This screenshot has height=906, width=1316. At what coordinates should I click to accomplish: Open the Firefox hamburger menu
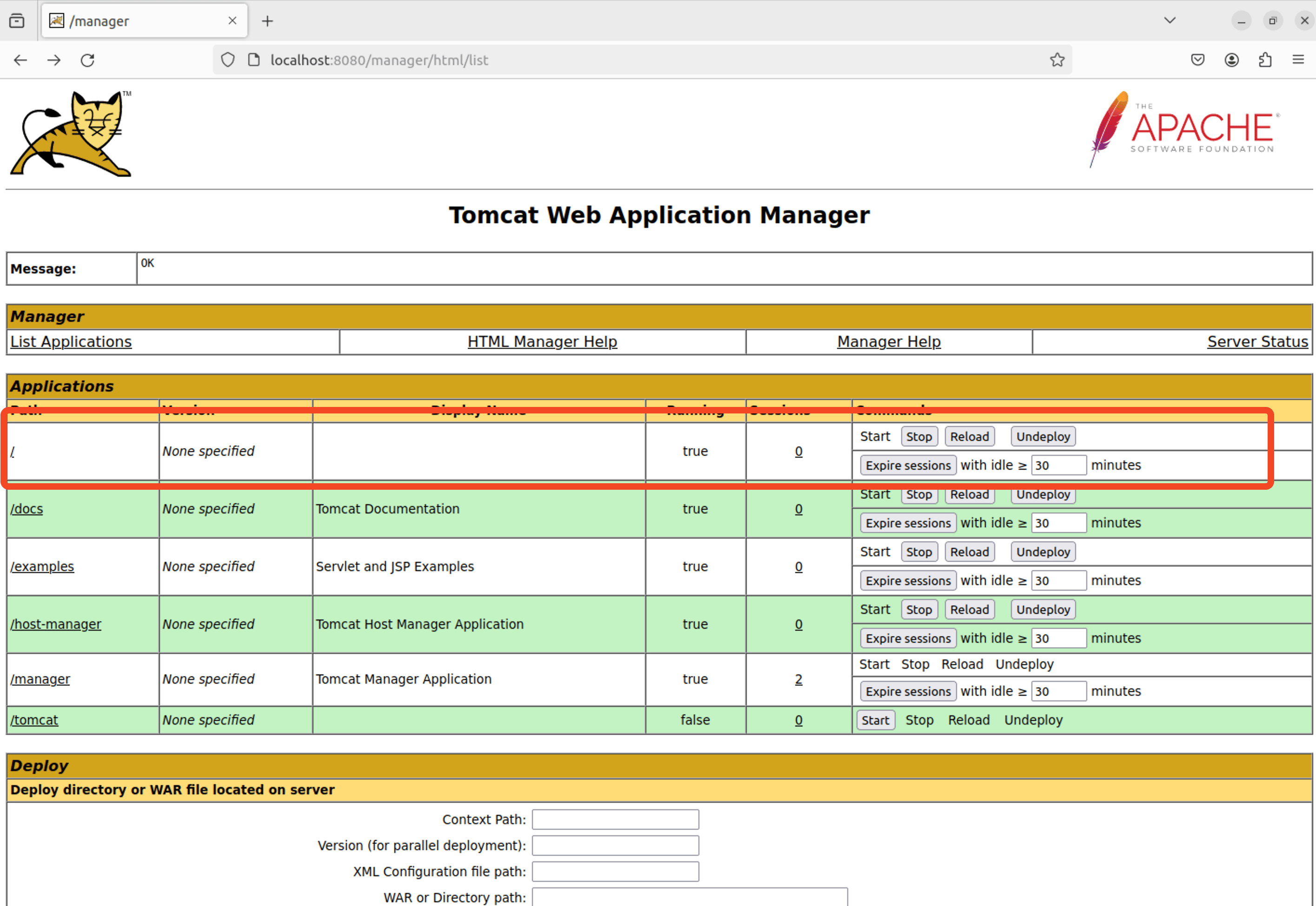click(x=1298, y=60)
